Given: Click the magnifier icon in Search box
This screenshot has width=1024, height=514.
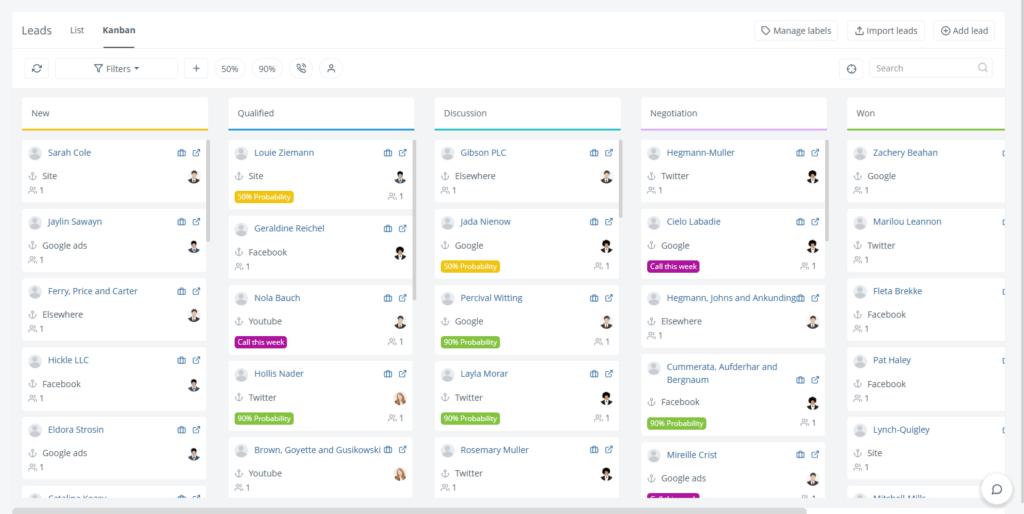Looking at the screenshot, I should pos(983,67).
